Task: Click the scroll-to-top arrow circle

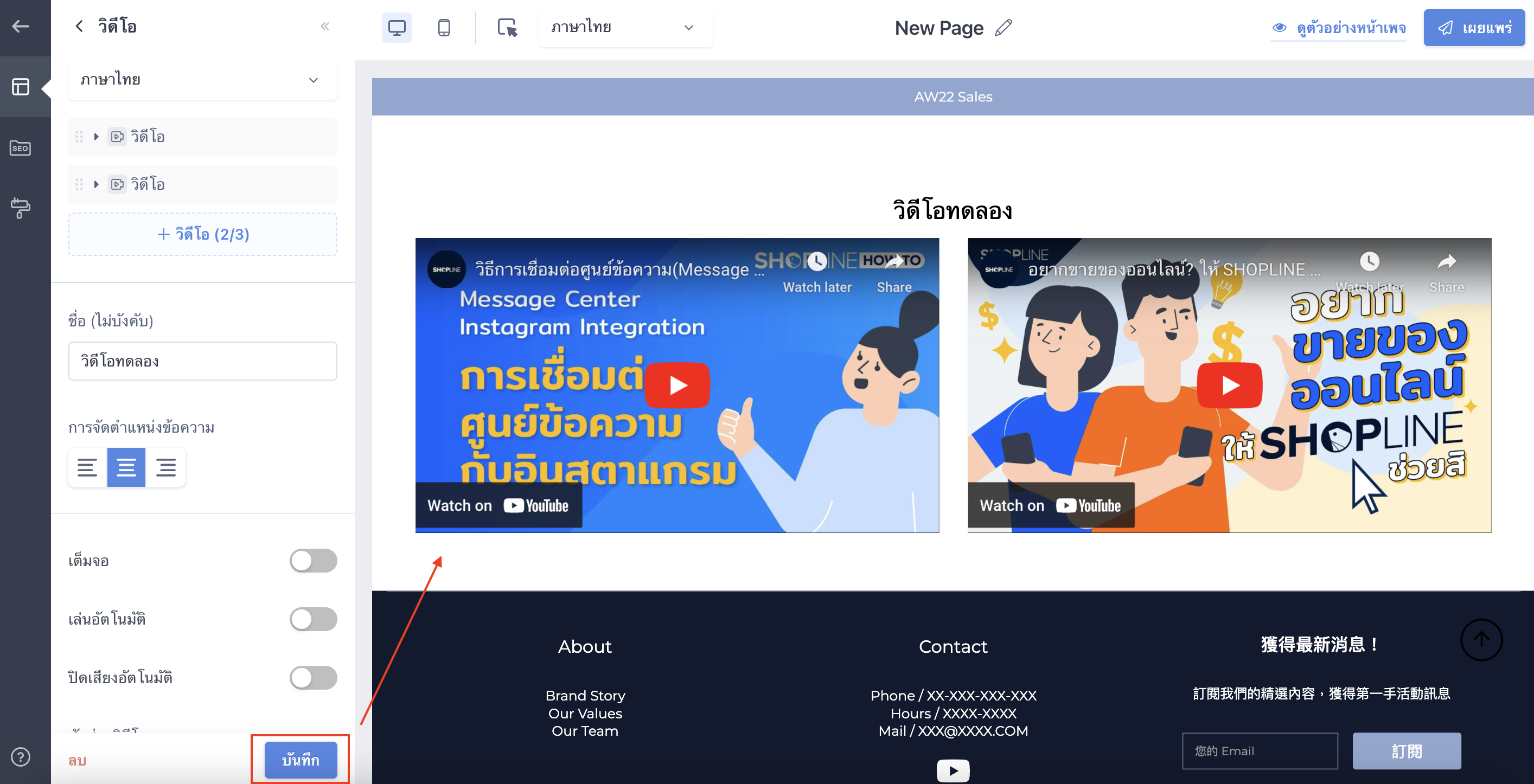Action: click(1481, 639)
